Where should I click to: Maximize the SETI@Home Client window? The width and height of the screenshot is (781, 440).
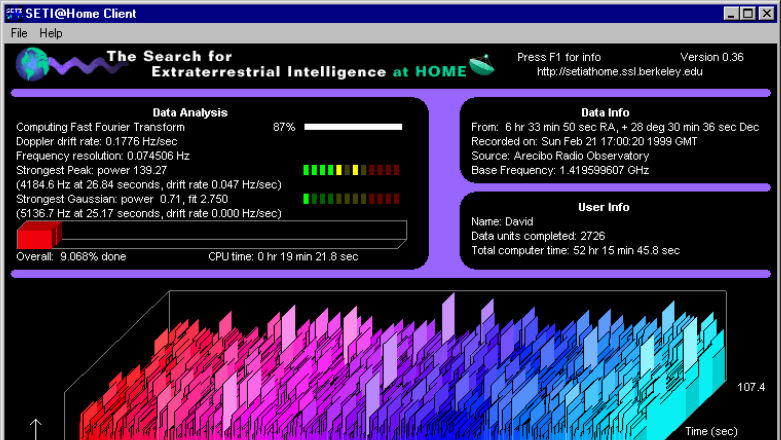point(748,13)
